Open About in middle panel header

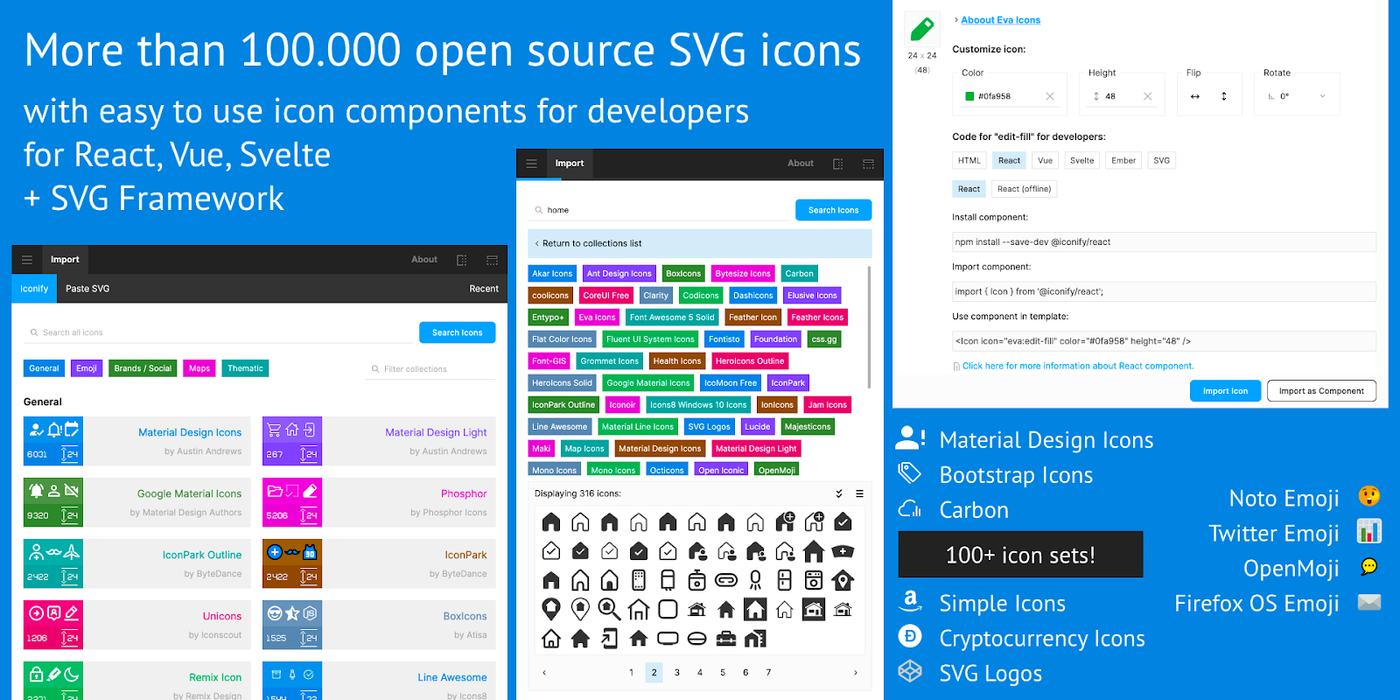(800, 164)
